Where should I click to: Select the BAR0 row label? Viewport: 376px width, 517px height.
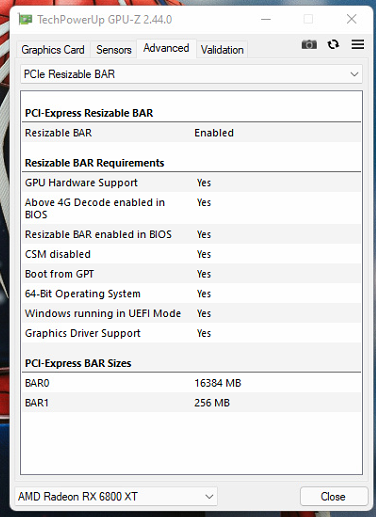click(x=37, y=383)
